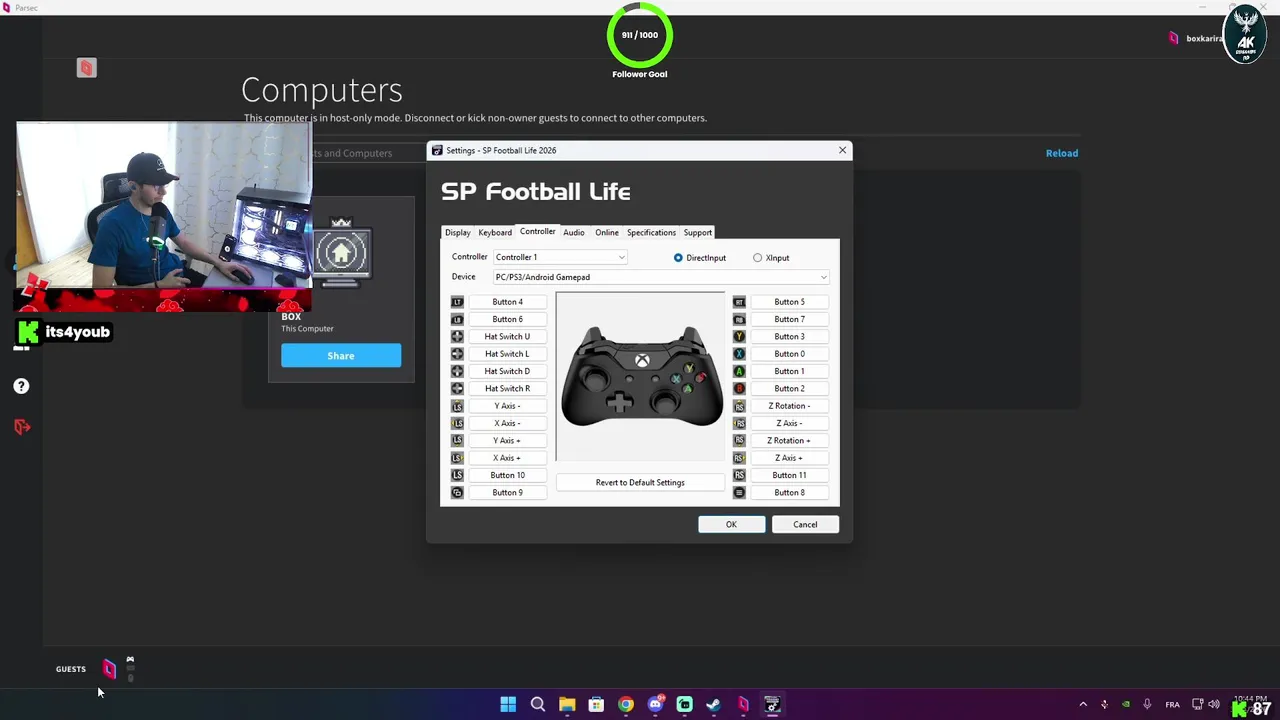1280x720 pixels.
Task: Click the RS icon beside Z Rotation -
Action: pos(739,406)
